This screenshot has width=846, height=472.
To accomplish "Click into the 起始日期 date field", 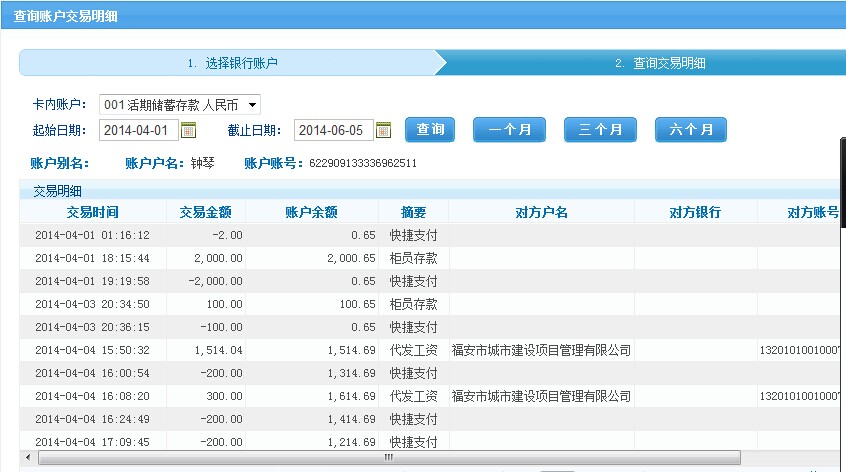I will [138, 130].
